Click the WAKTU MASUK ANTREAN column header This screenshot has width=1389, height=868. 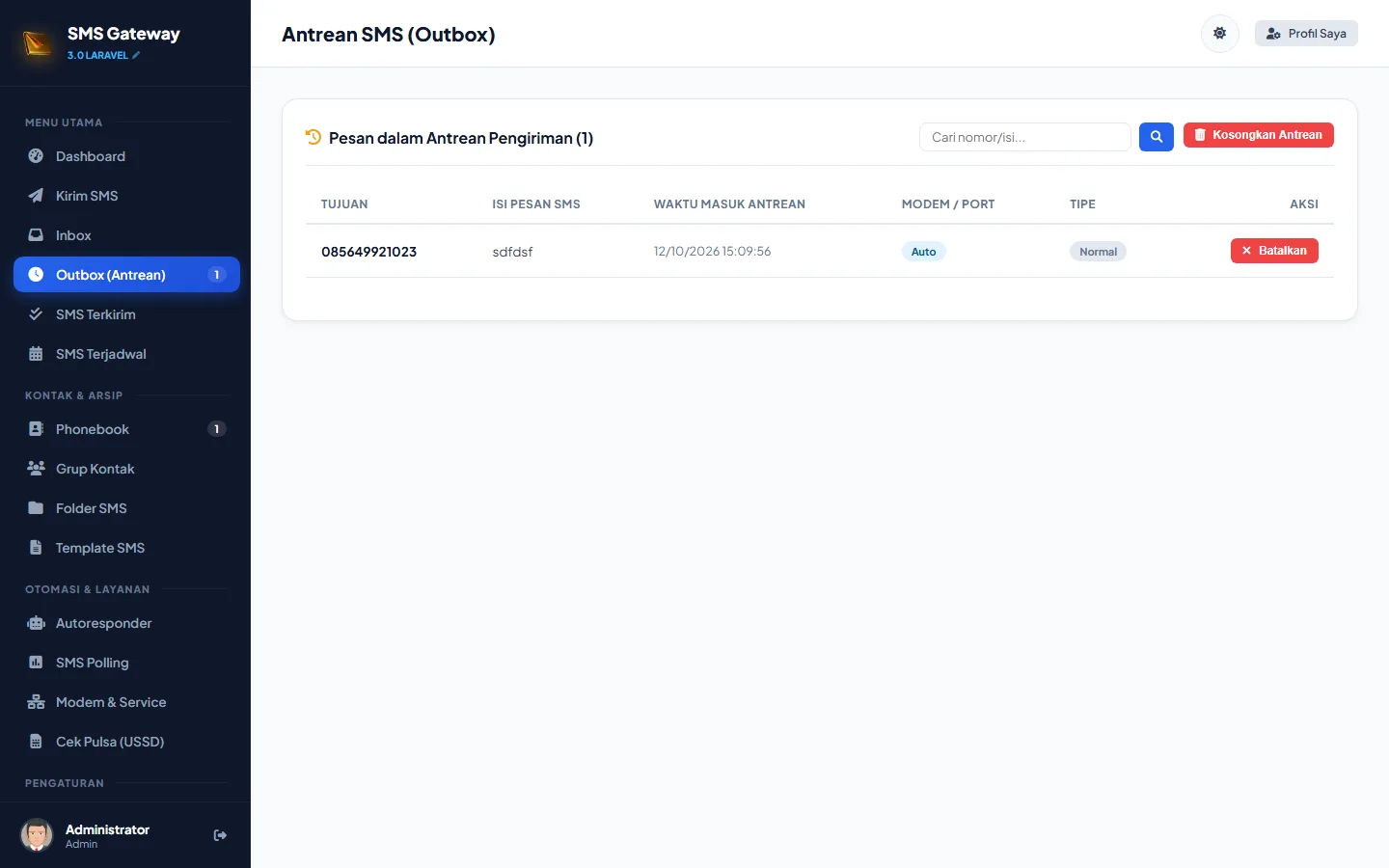click(x=729, y=204)
